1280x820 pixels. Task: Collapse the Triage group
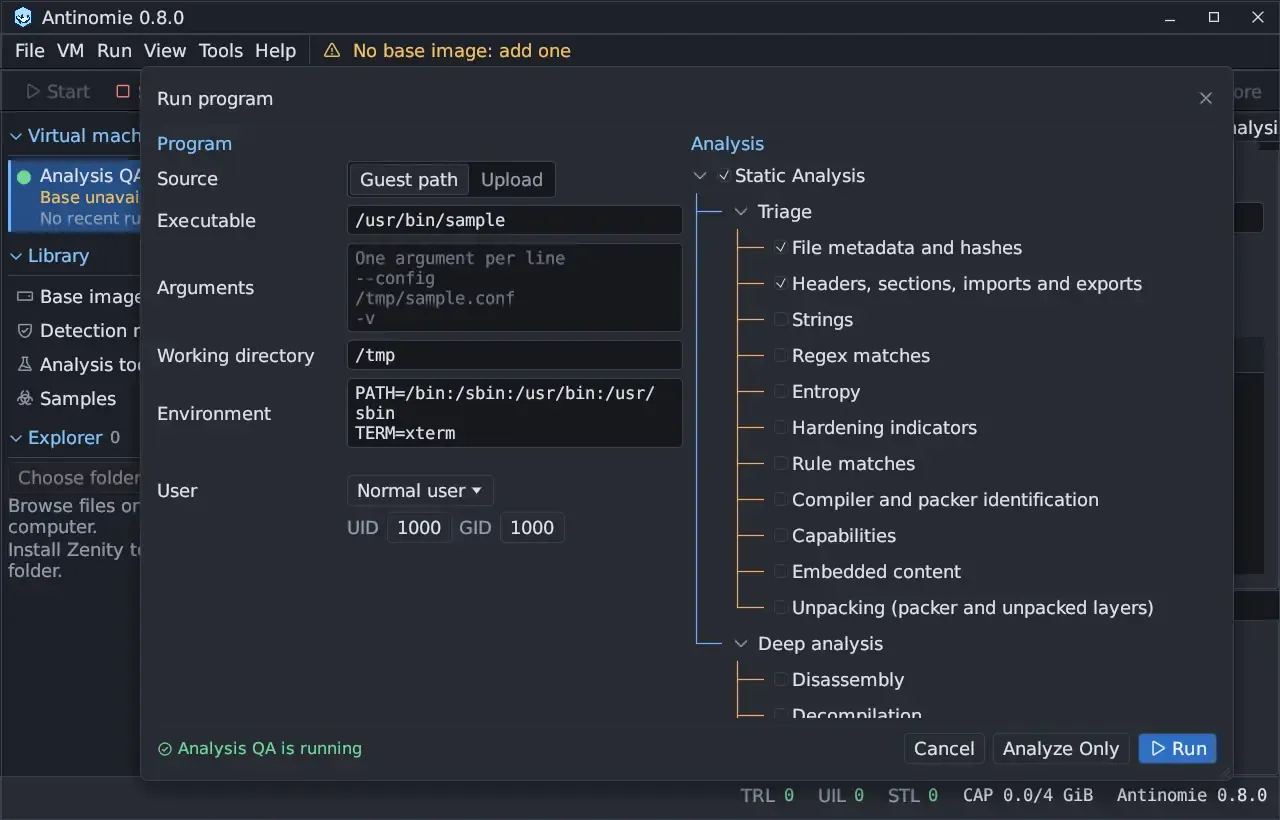pos(741,212)
